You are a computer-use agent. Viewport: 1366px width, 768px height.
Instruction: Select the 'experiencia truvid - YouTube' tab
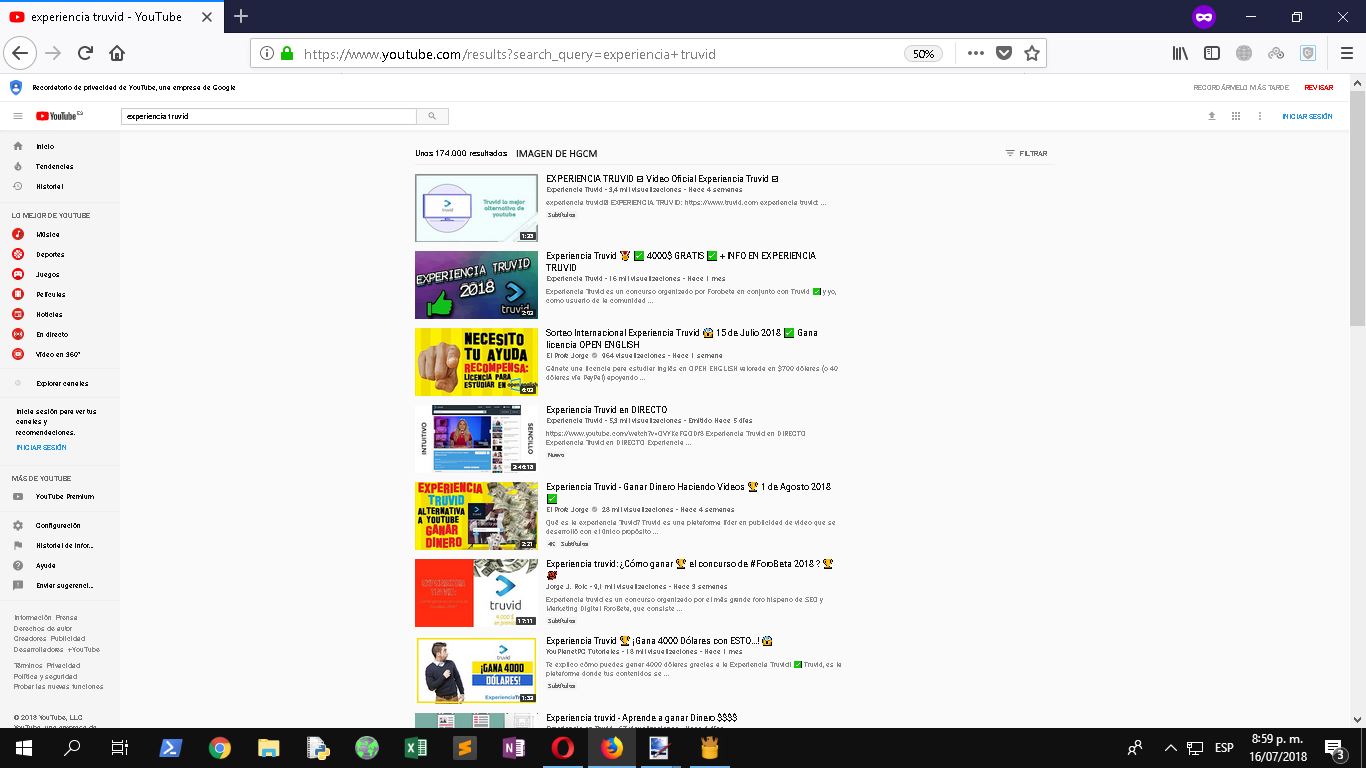[113, 17]
